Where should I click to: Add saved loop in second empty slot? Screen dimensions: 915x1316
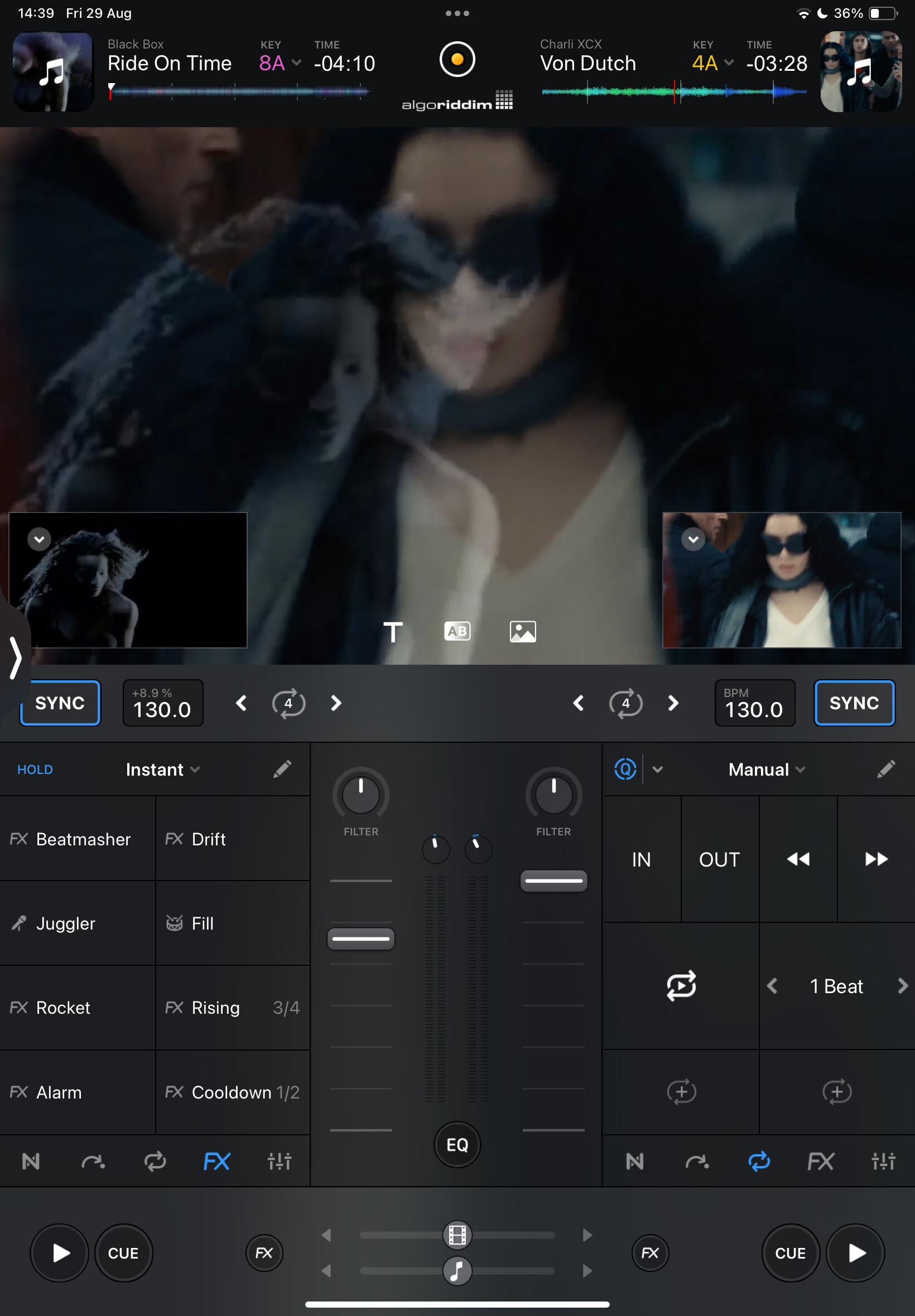(x=837, y=1092)
